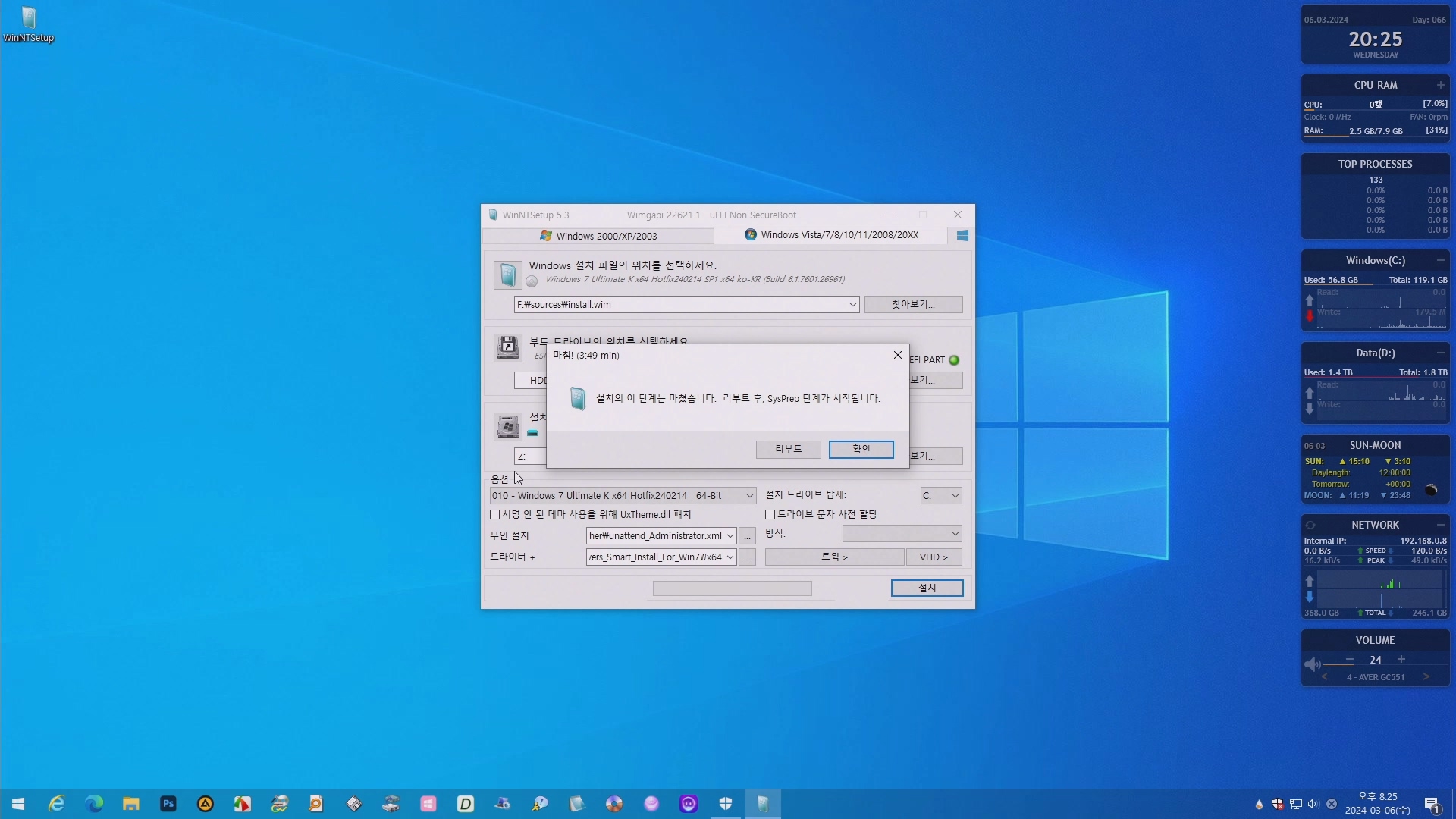Click the 설치 install button

(x=927, y=588)
